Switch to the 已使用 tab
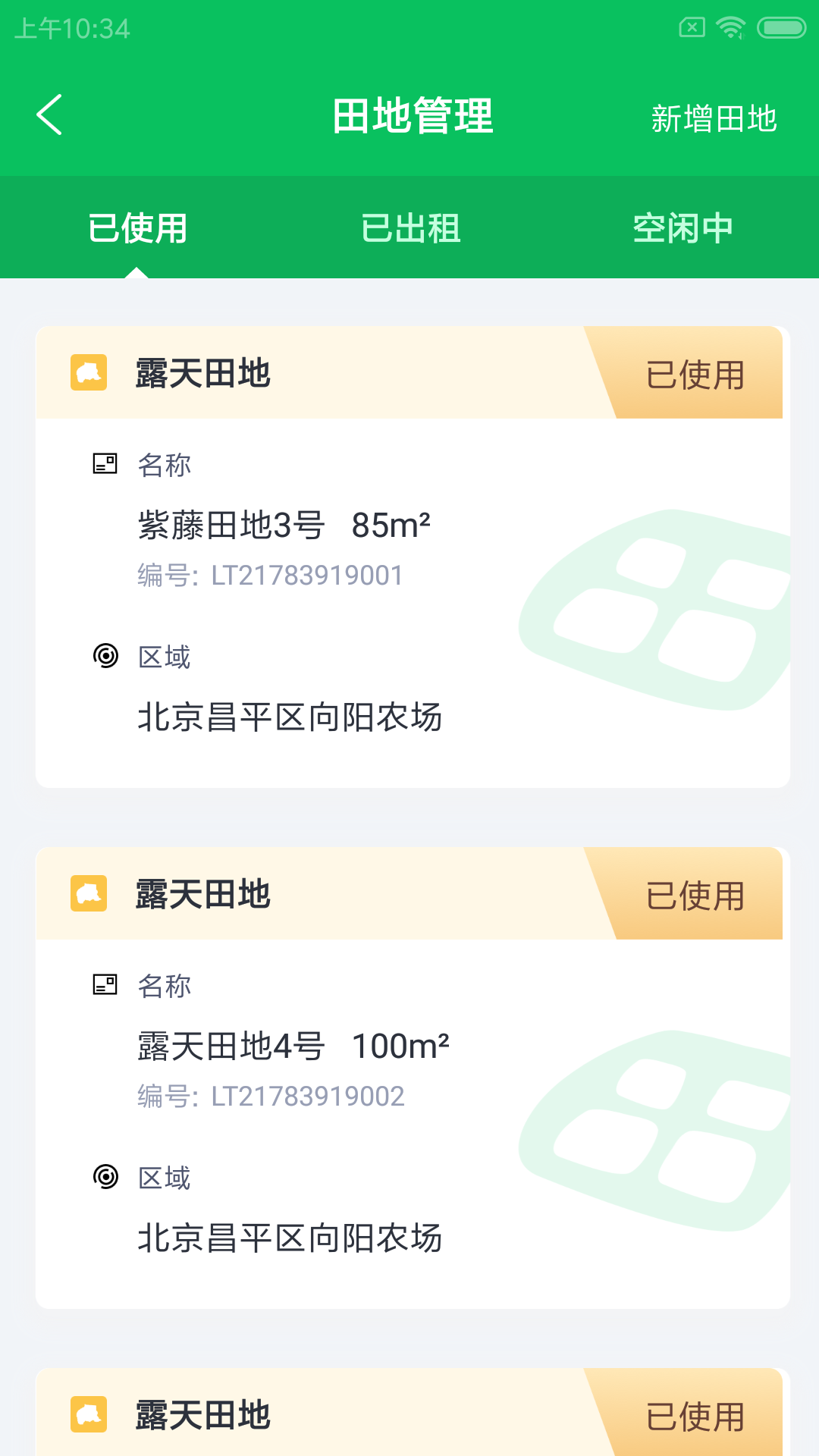The image size is (819, 1456). click(137, 228)
